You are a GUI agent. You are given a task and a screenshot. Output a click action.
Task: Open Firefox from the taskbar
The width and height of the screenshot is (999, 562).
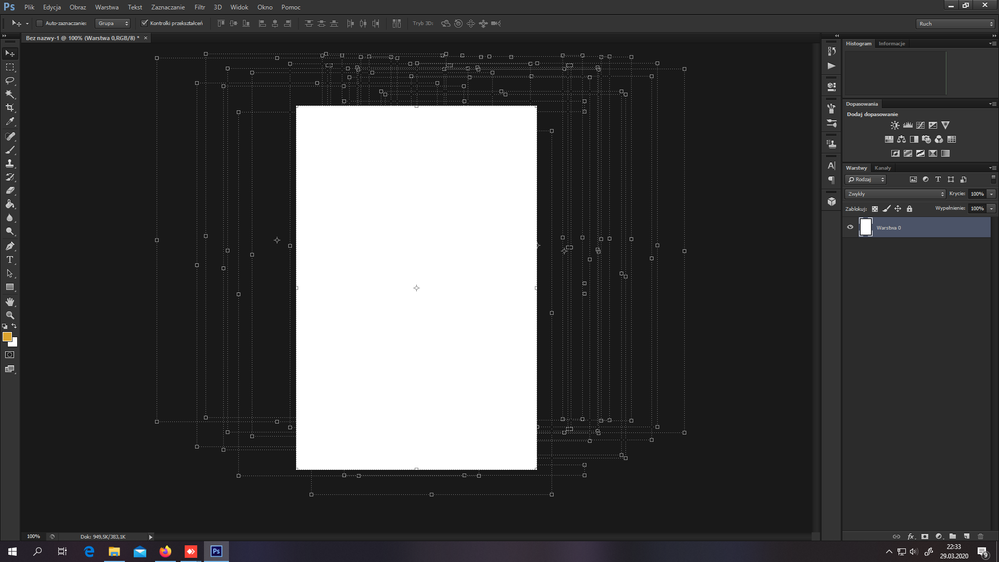pyautogui.click(x=165, y=552)
